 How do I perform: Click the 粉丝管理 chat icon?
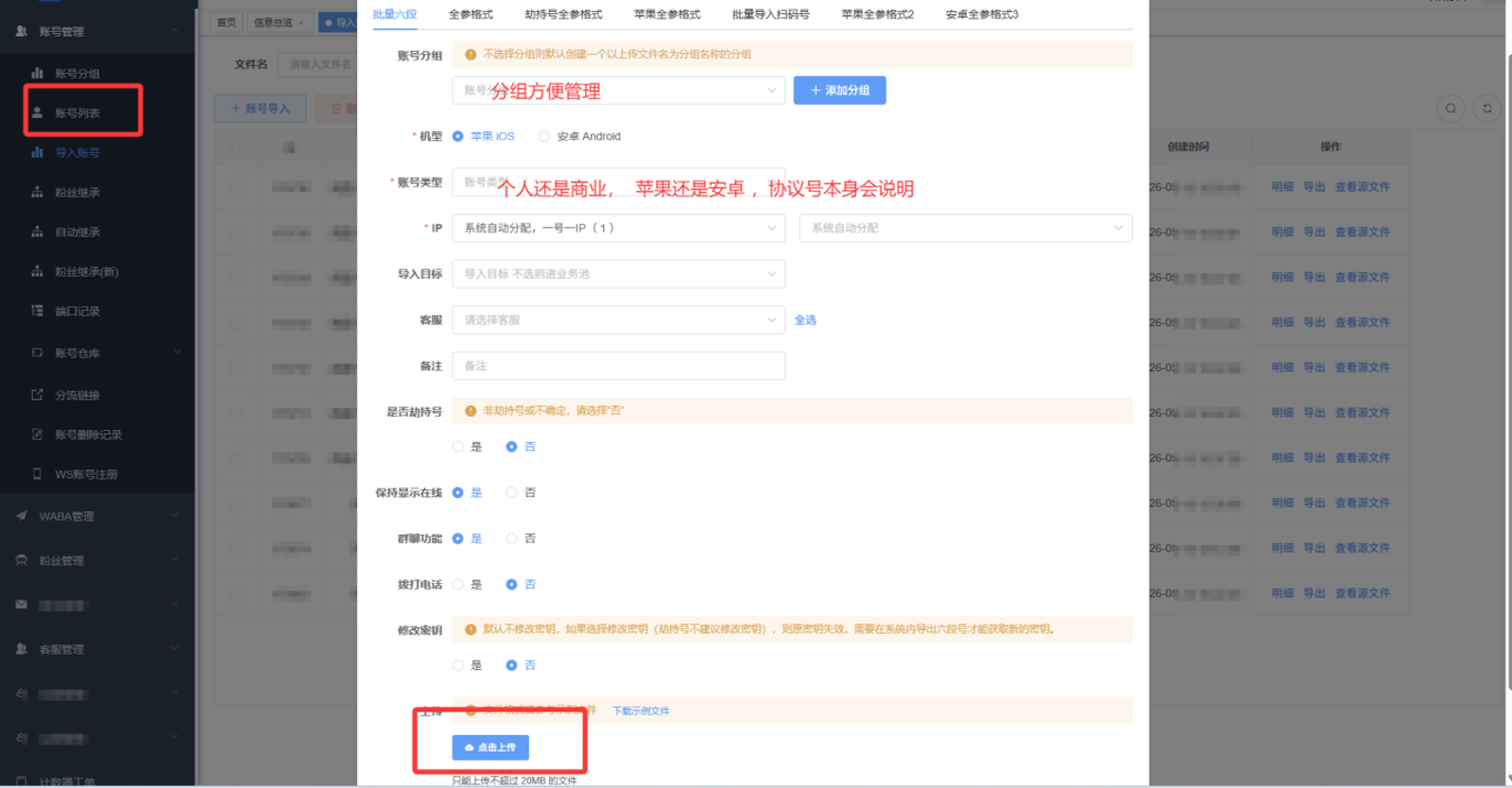point(21,560)
